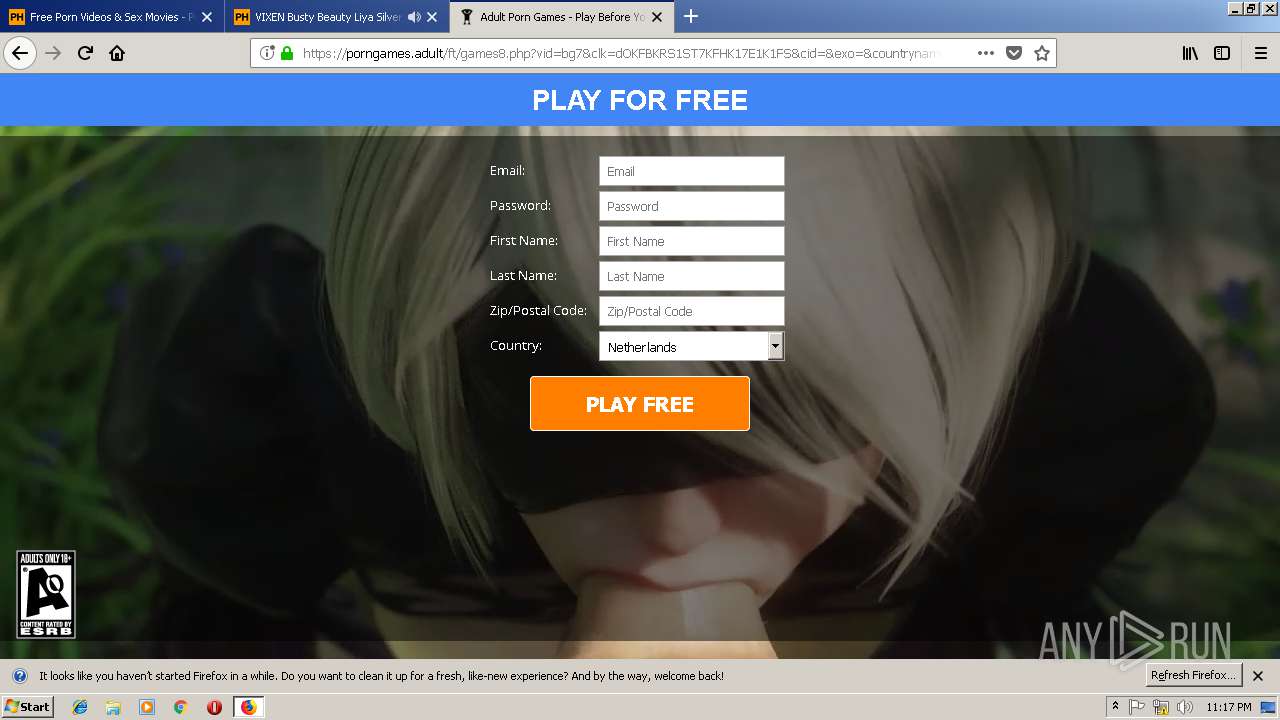The width and height of the screenshot is (1280, 720).
Task: Open the volume speaker tray icon
Action: 1185,707
